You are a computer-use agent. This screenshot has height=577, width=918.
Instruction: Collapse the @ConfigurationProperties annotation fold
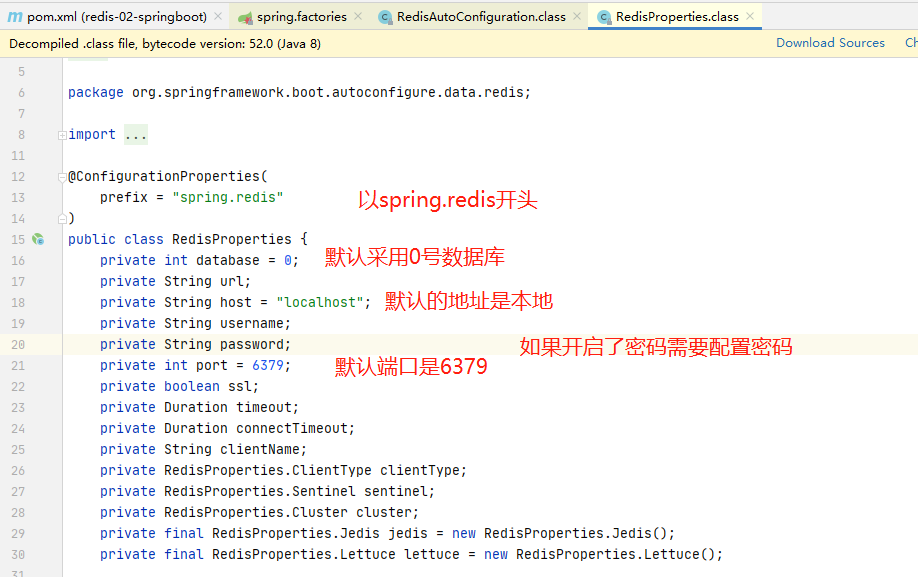click(62, 176)
